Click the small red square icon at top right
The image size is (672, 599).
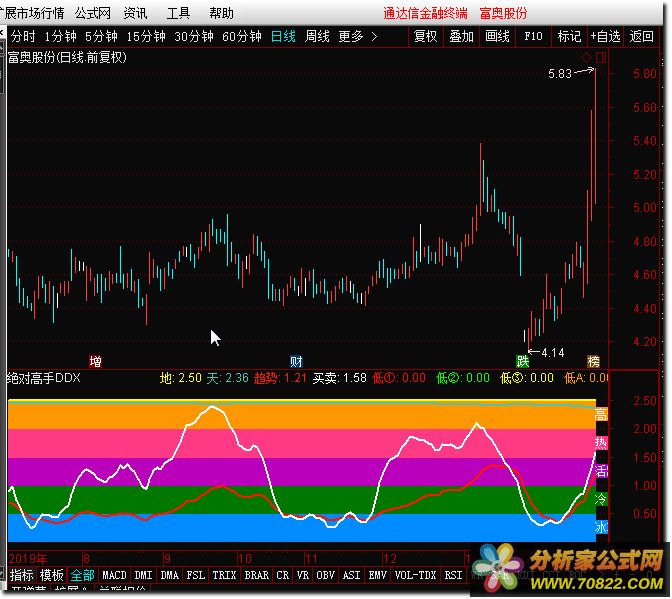[x=600, y=56]
